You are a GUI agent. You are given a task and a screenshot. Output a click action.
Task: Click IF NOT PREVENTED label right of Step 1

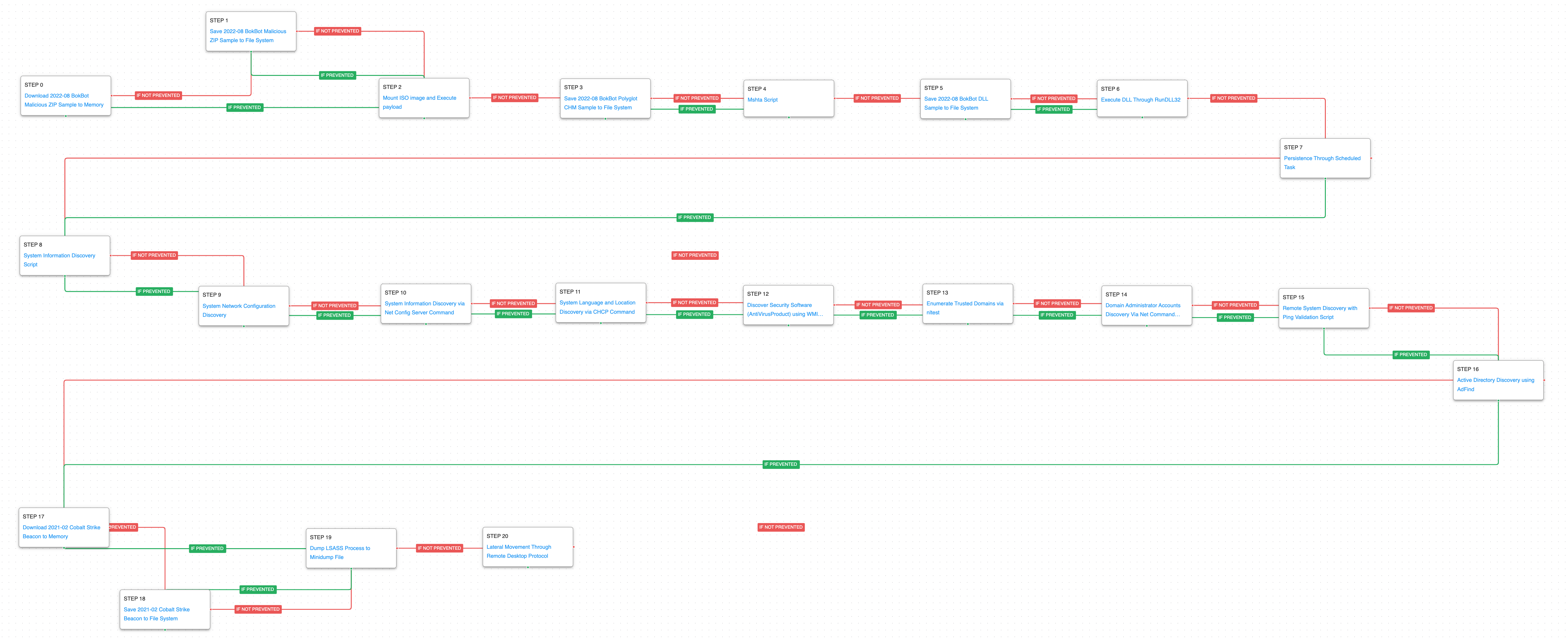click(x=337, y=31)
